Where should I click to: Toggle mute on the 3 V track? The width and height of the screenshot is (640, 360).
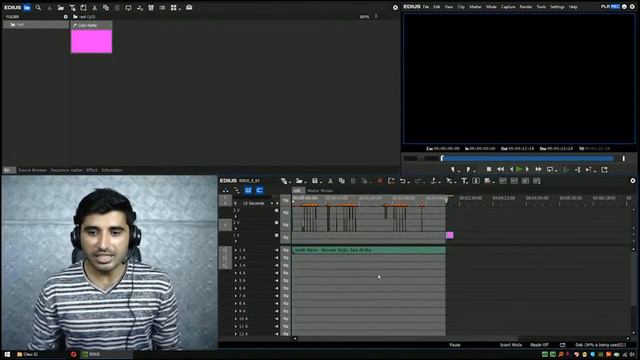pos(276,211)
